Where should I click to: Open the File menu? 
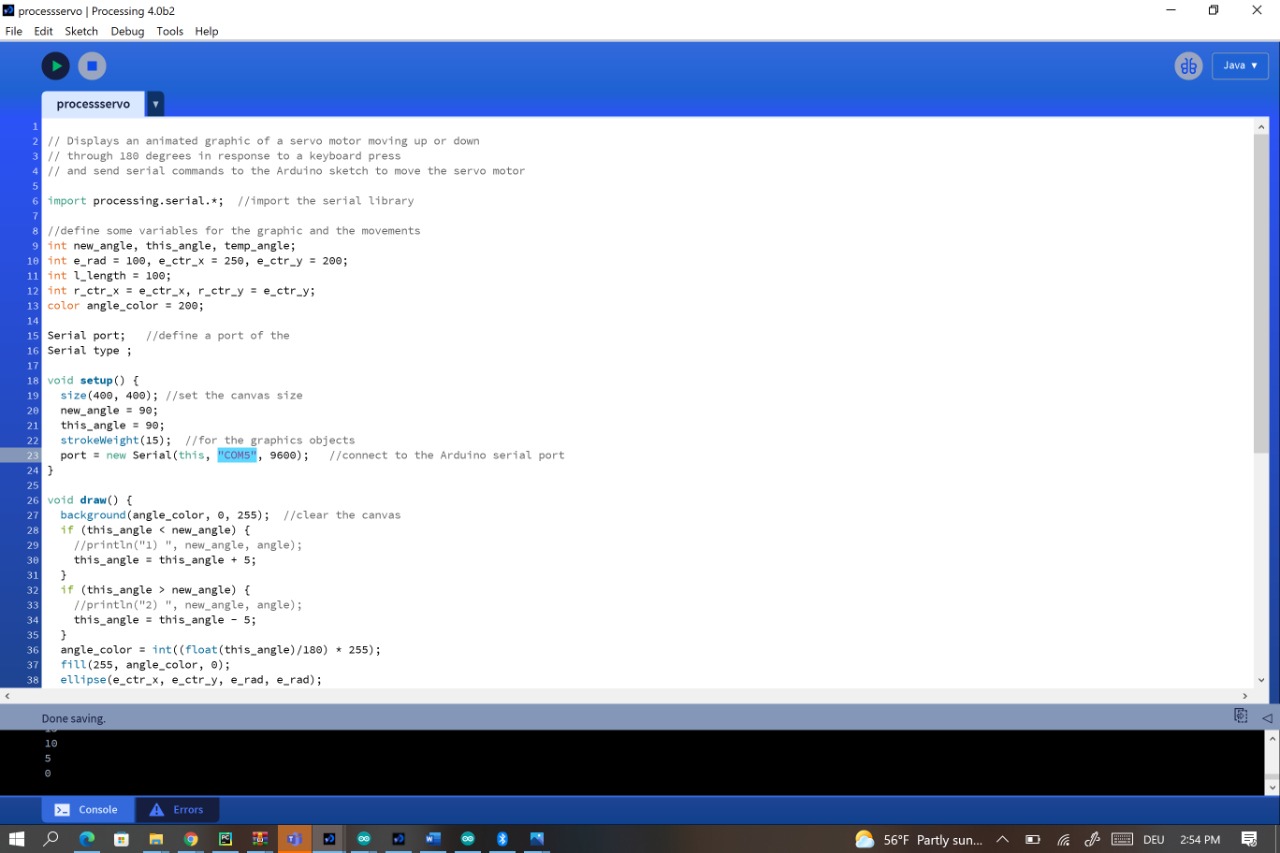tap(14, 31)
